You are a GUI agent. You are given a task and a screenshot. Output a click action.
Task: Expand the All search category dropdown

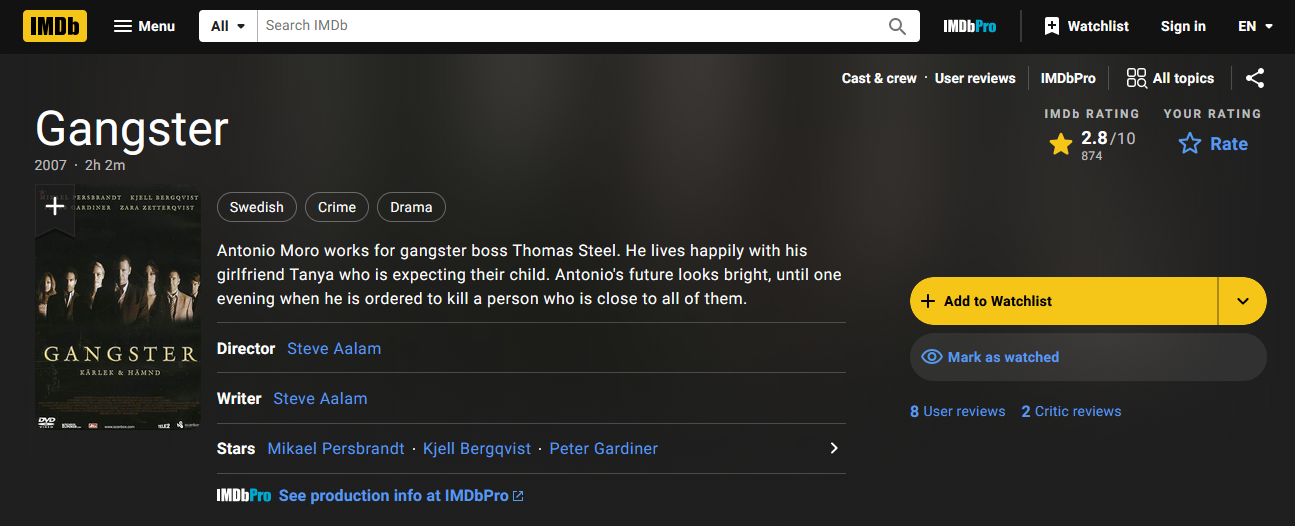[x=228, y=26]
